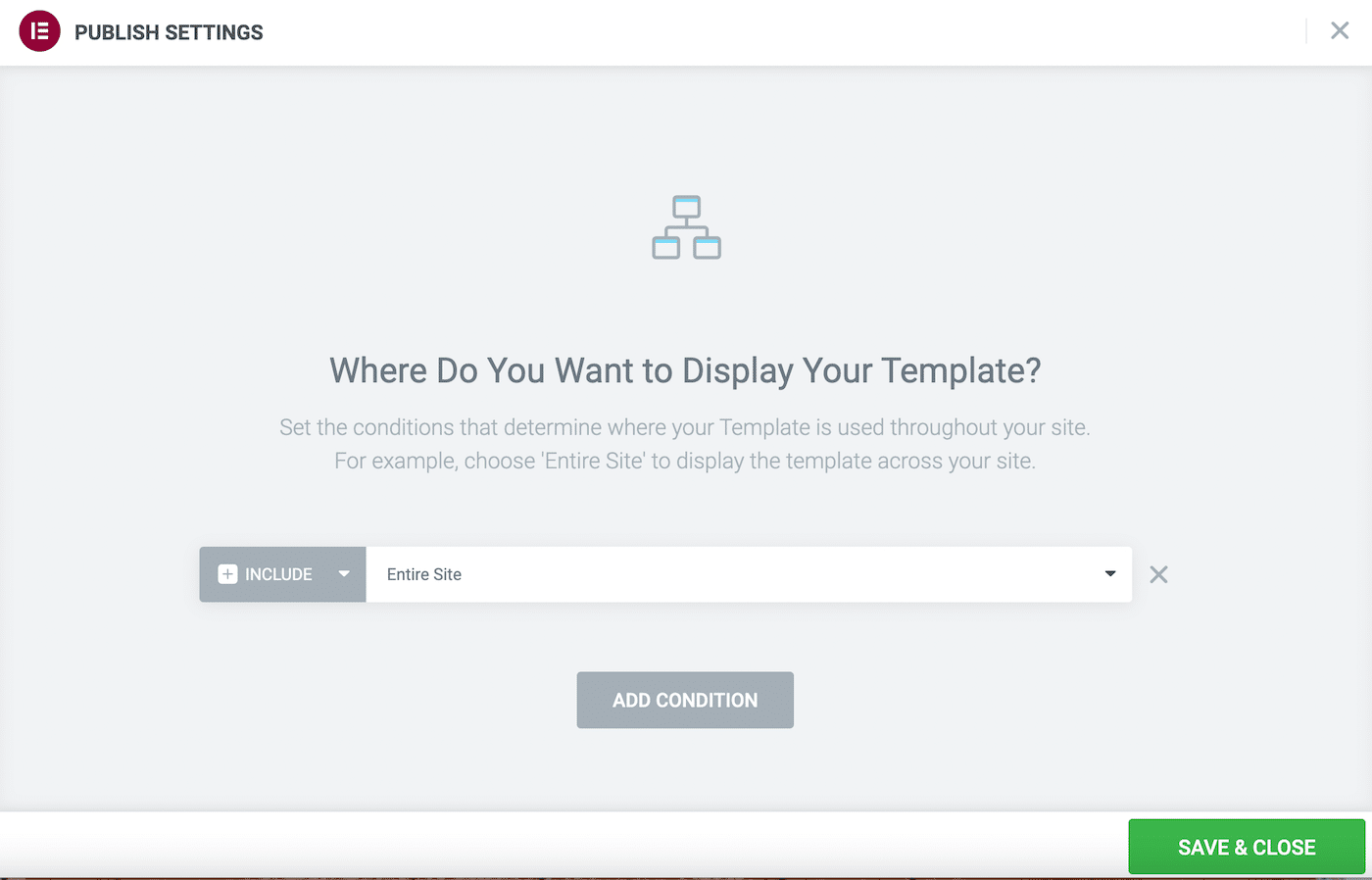The image size is (1372, 880).
Task: Click the ADD CONDITION button
Action: 685,700
